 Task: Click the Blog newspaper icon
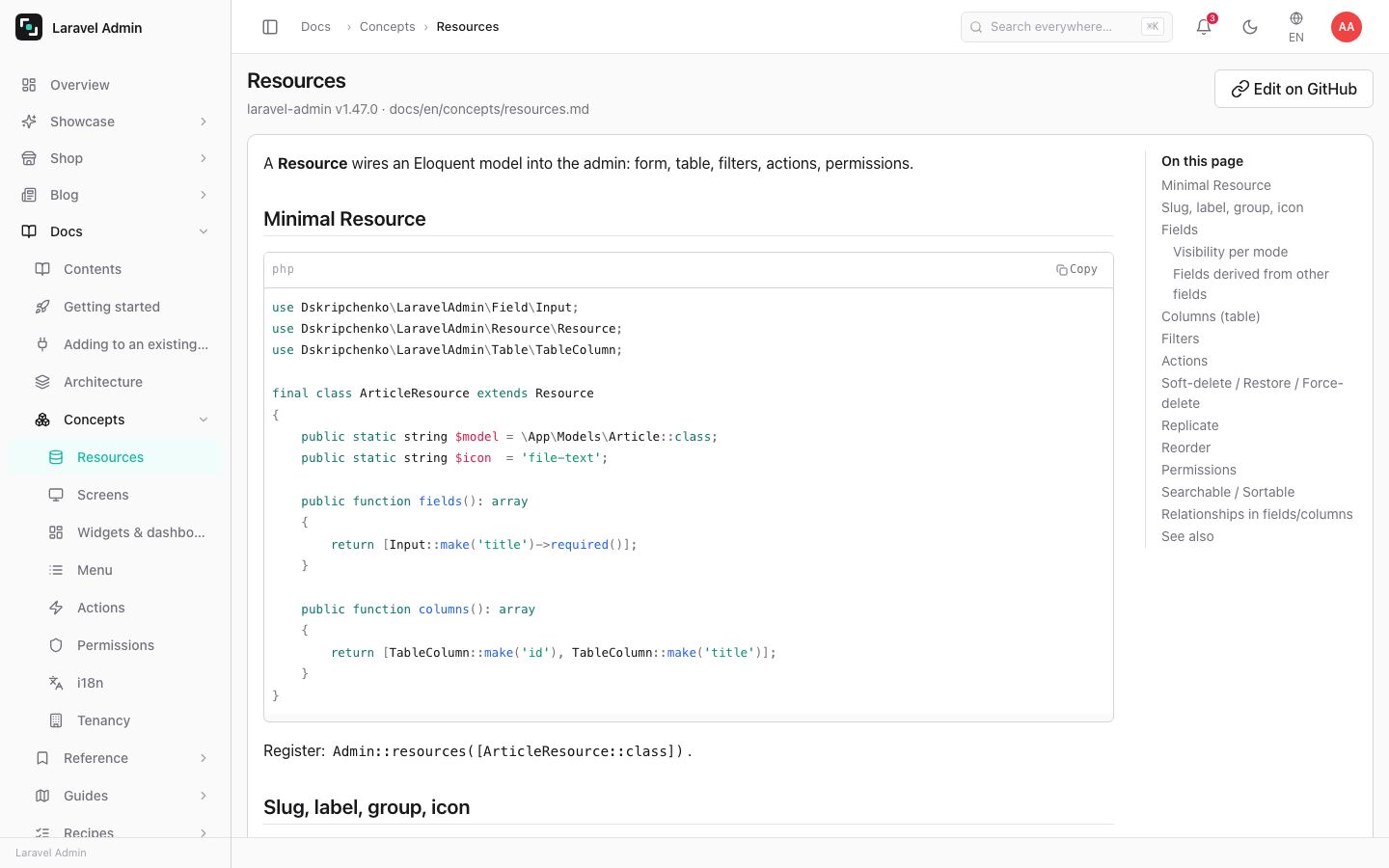click(x=29, y=195)
